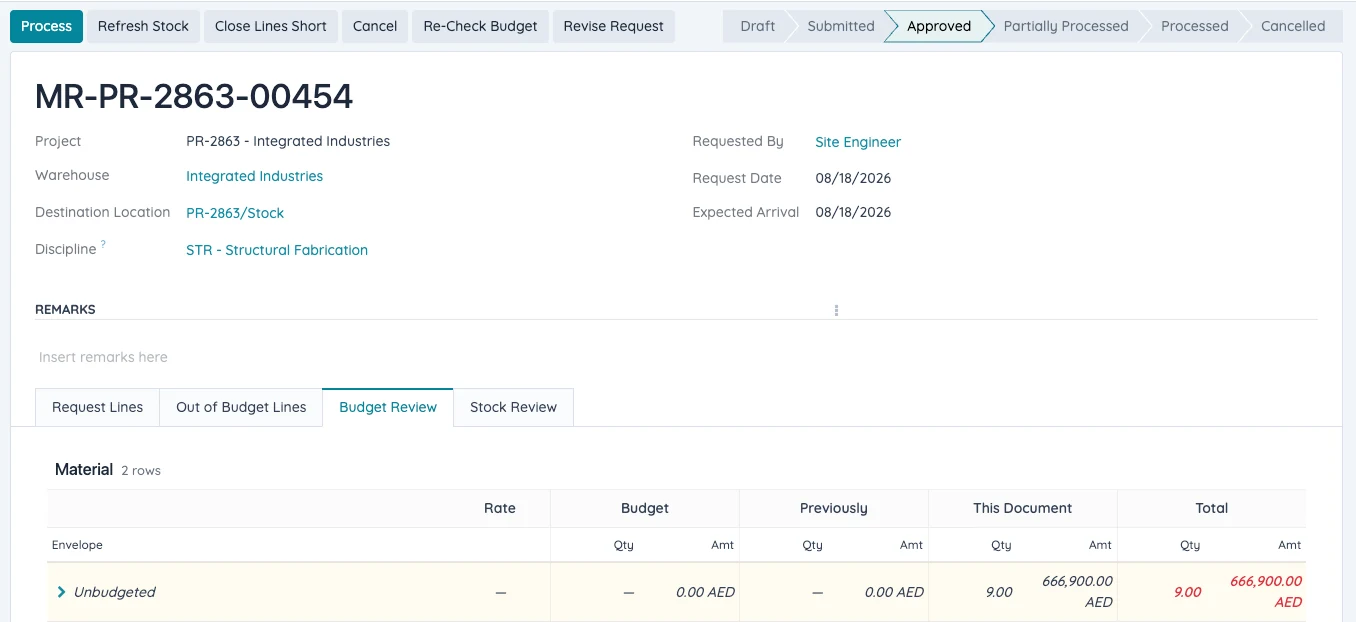
Task: Click This Document amount 666,900.00 AED
Action: [x=1077, y=591]
